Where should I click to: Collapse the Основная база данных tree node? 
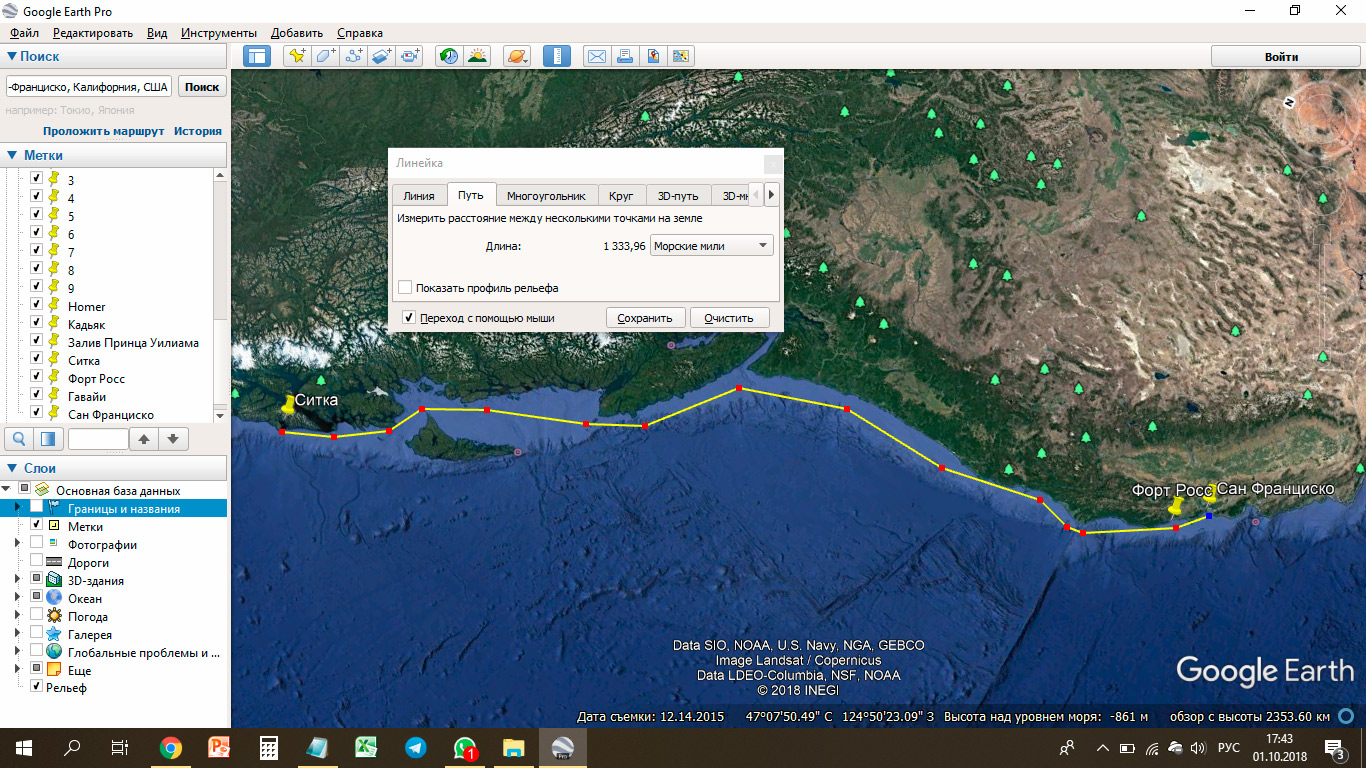(x=6, y=490)
